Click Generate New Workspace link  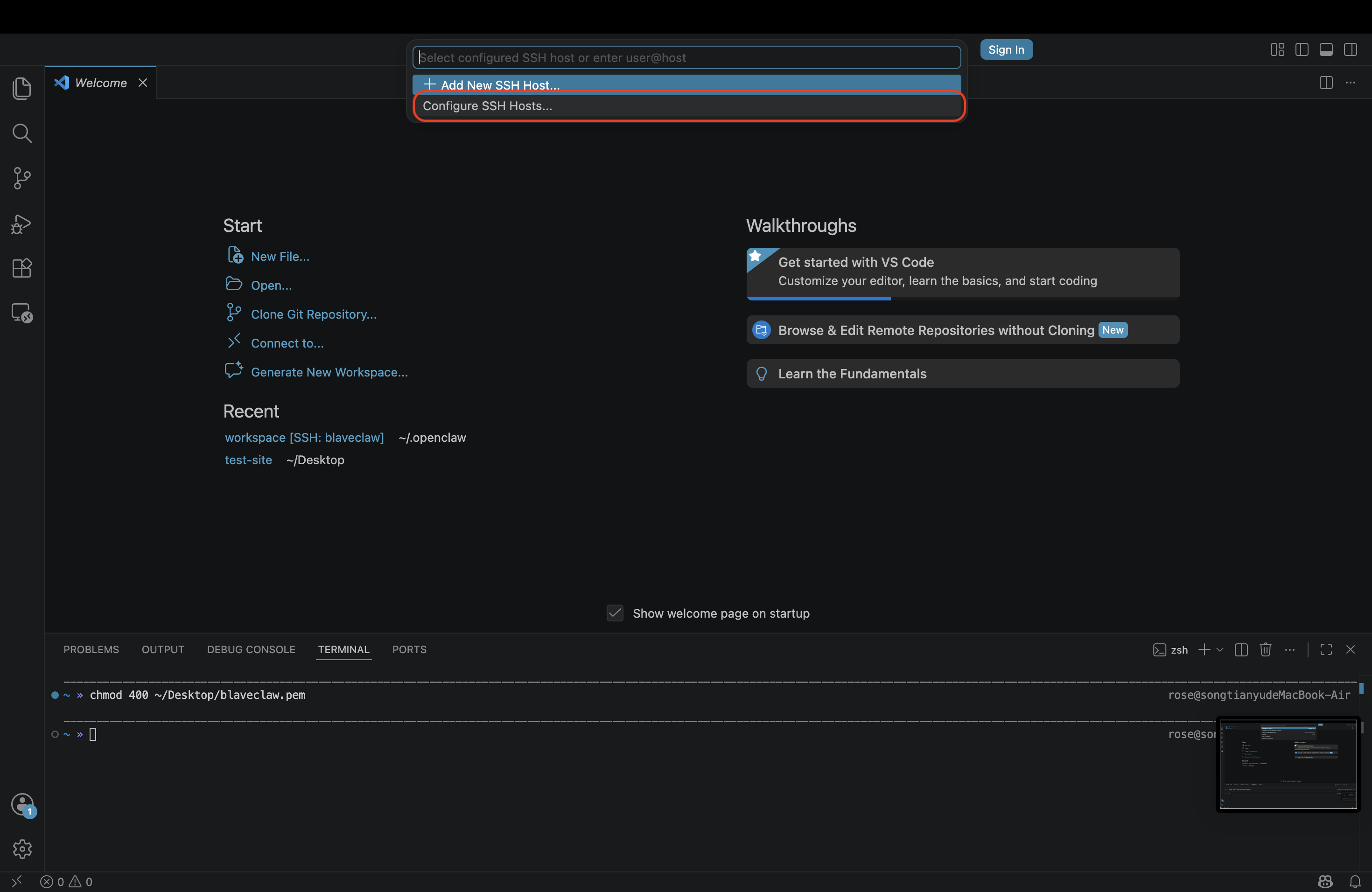coord(329,372)
